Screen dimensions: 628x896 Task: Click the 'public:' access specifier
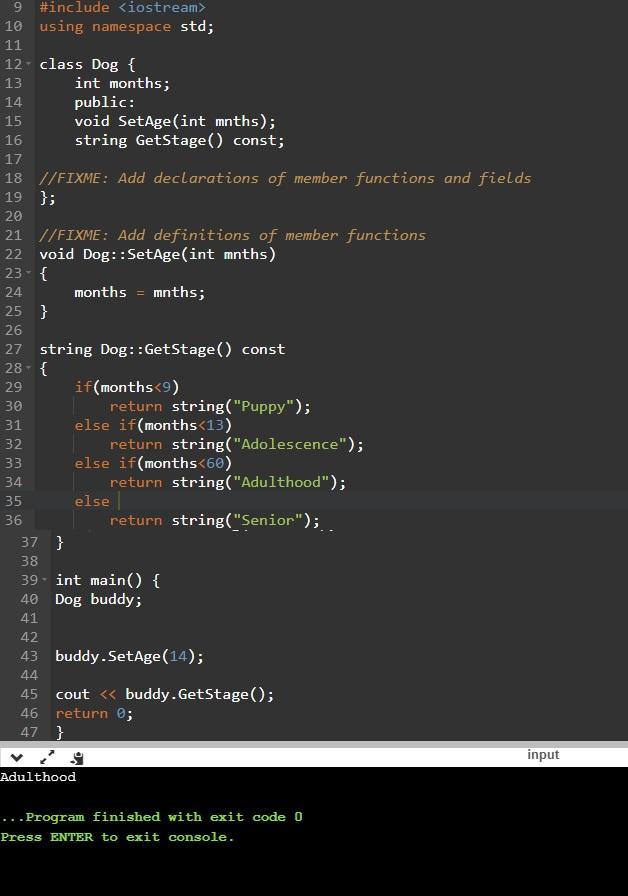pos(105,102)
